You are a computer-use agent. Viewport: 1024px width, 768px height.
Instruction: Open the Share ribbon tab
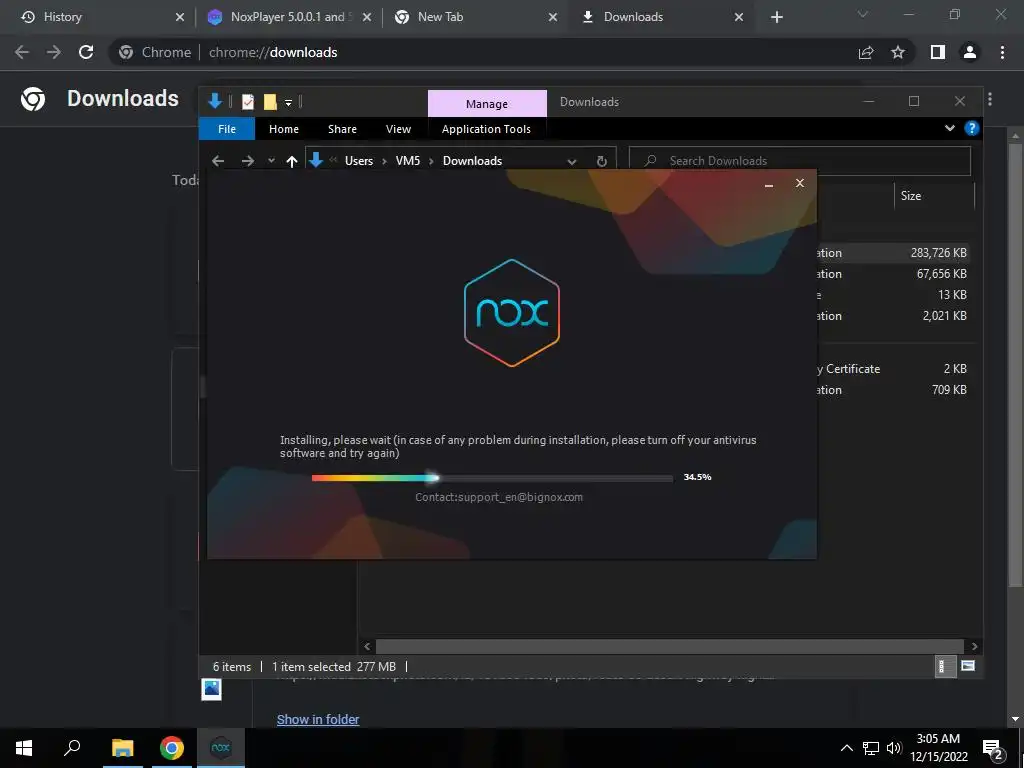342,129
